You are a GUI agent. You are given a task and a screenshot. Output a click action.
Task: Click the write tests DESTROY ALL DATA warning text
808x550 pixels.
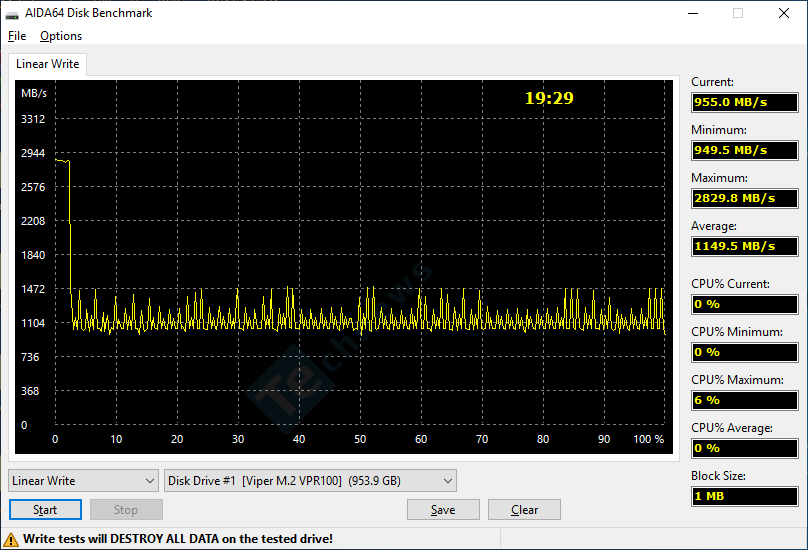(178, 539)
